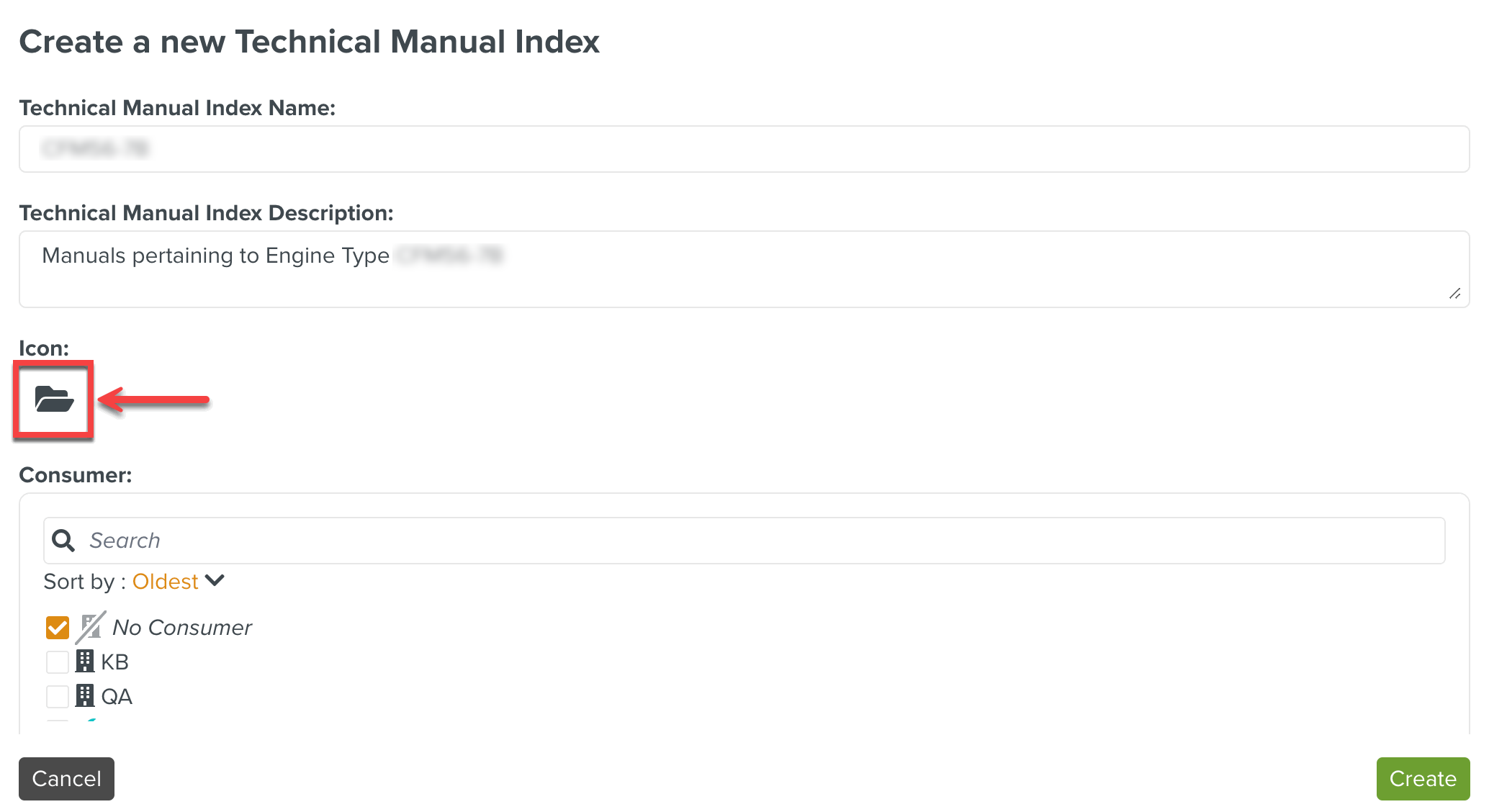Click the building icon beside QA
The height and width of the screenshot is (812, 1489).
[85, 695]
